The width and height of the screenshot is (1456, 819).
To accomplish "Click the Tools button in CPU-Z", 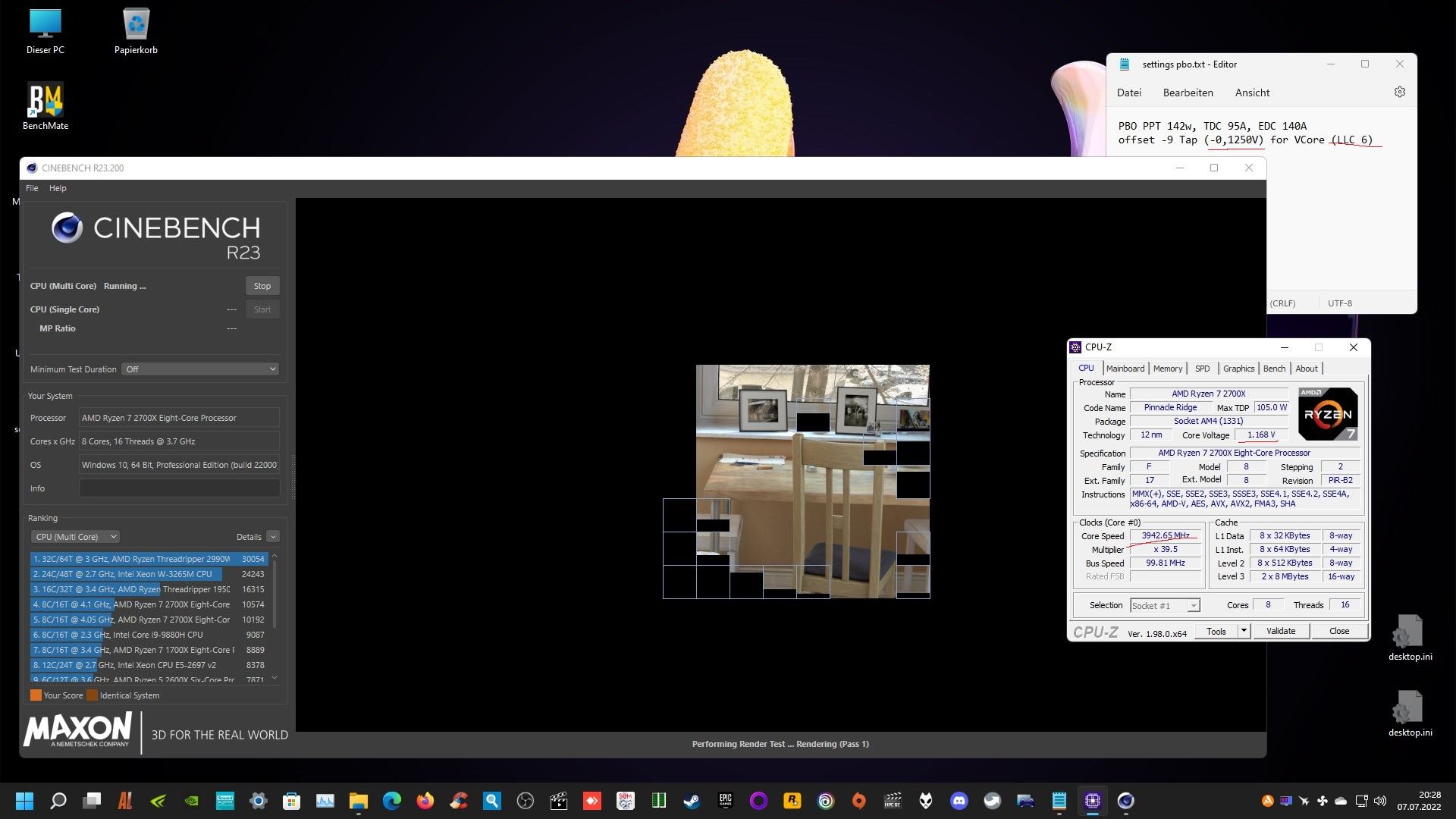I will point(1216,631).
